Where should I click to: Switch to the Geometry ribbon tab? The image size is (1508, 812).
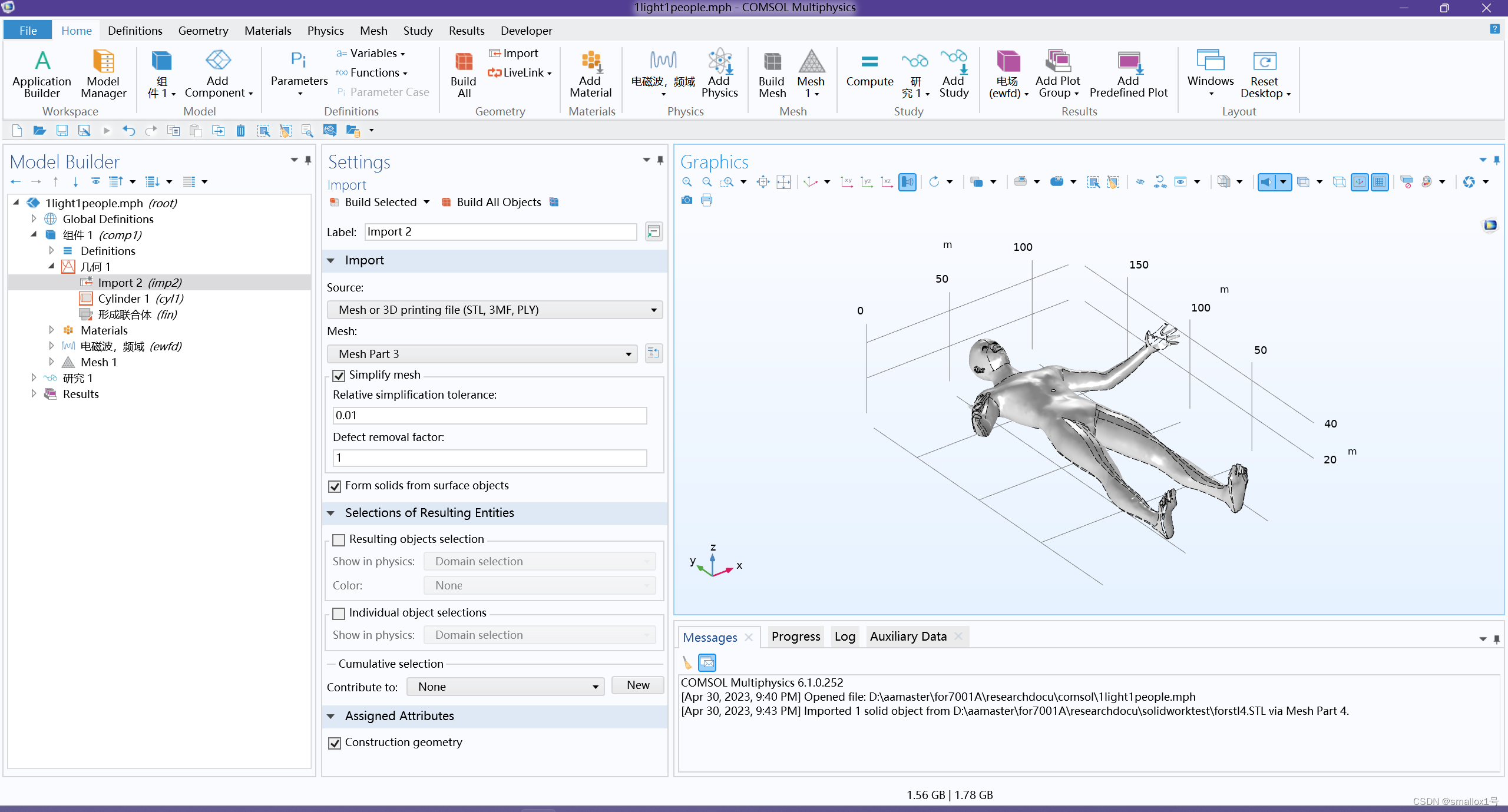203,30
